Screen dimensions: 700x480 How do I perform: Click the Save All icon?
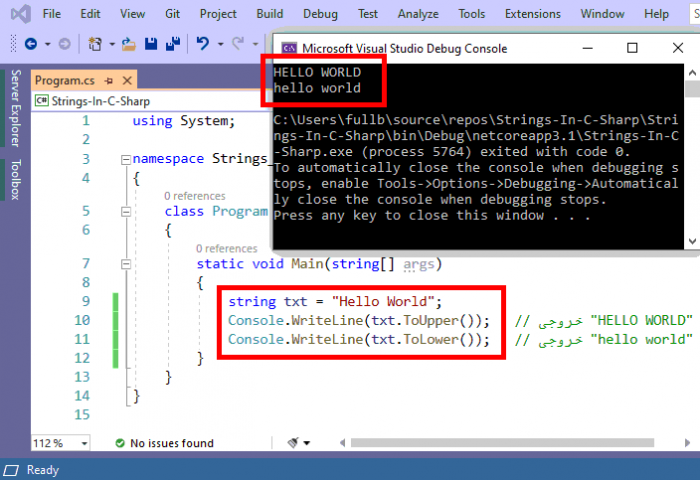tap(172, 44)
